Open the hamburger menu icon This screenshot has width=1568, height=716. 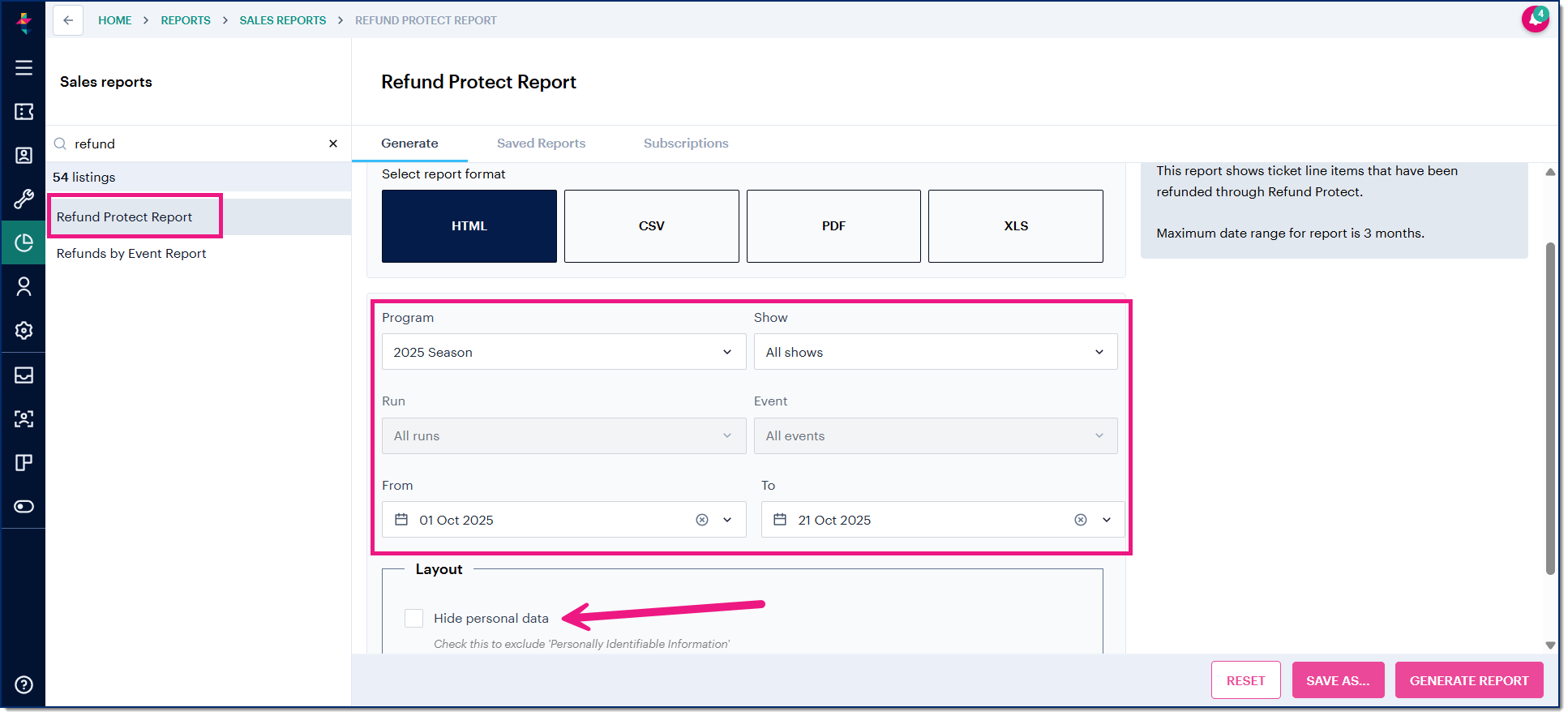pos(24,67)
